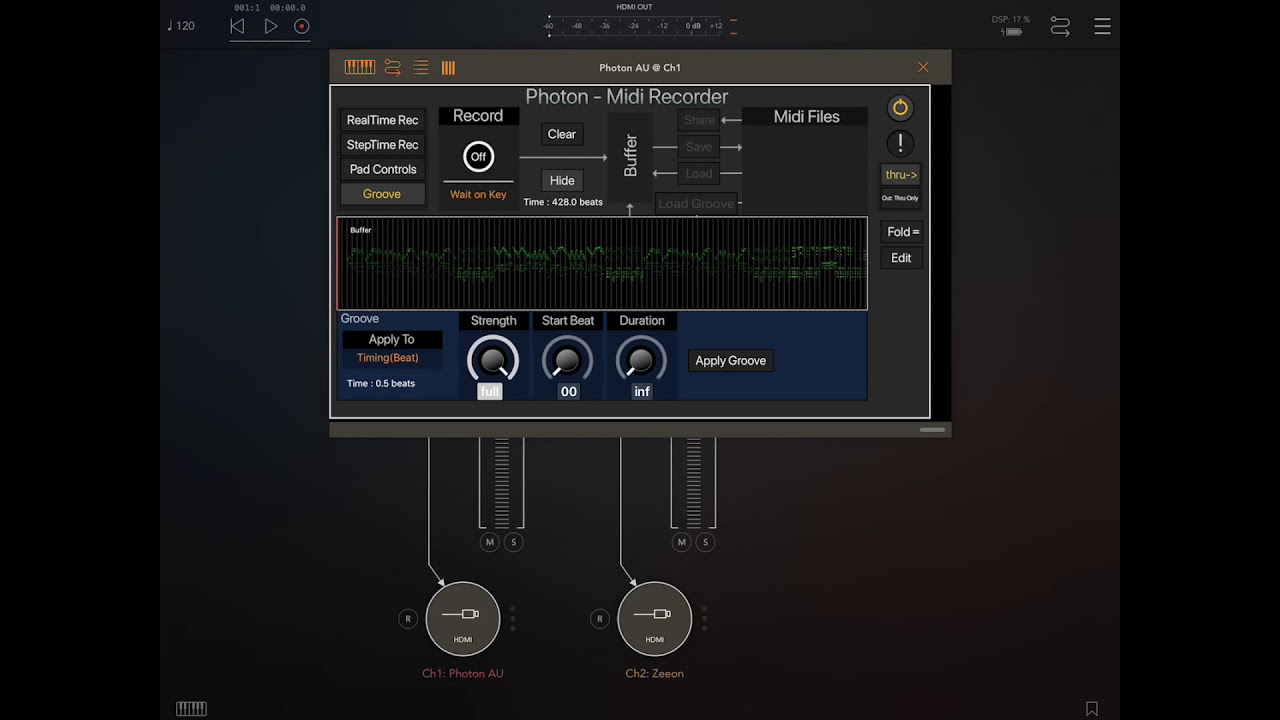Screen dimensions: 1280x720
Task: Open the piano keyboard view in plugin header
Action: click(359, 67)
